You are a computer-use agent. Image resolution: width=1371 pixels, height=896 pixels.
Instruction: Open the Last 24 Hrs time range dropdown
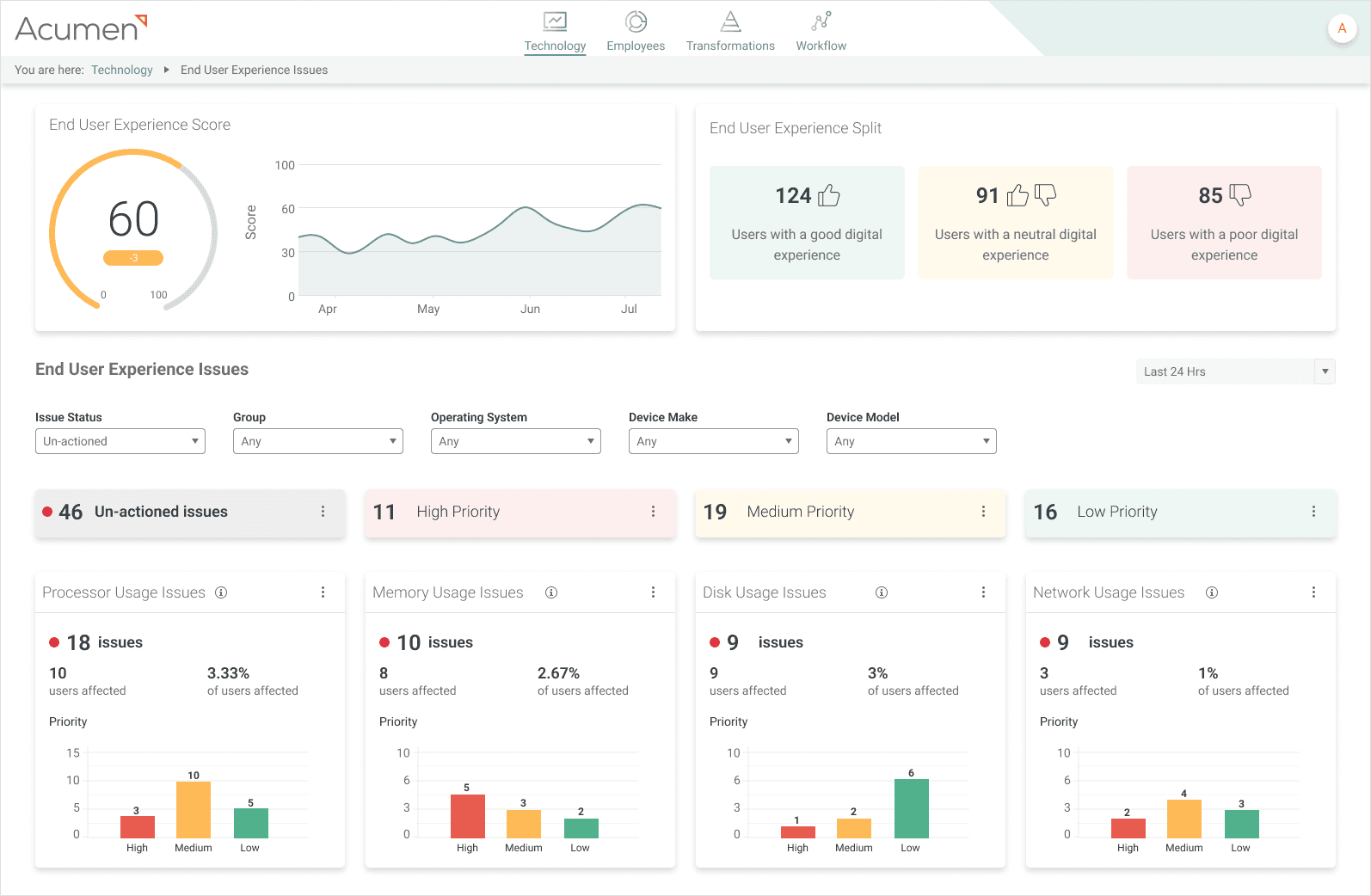point(1235,371)
